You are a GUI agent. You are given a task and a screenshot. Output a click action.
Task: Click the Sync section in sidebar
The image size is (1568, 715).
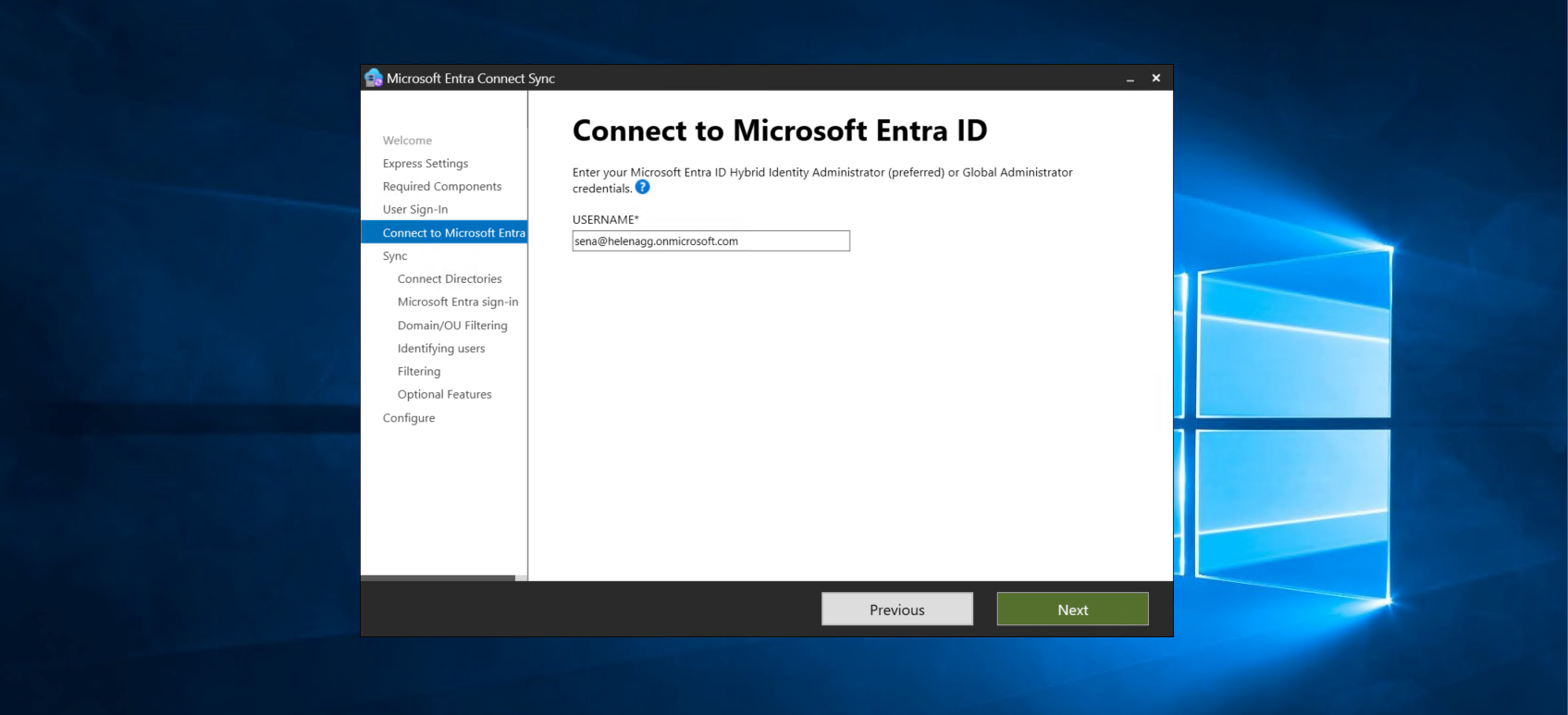pyautogui.click(x=395, y=256)
